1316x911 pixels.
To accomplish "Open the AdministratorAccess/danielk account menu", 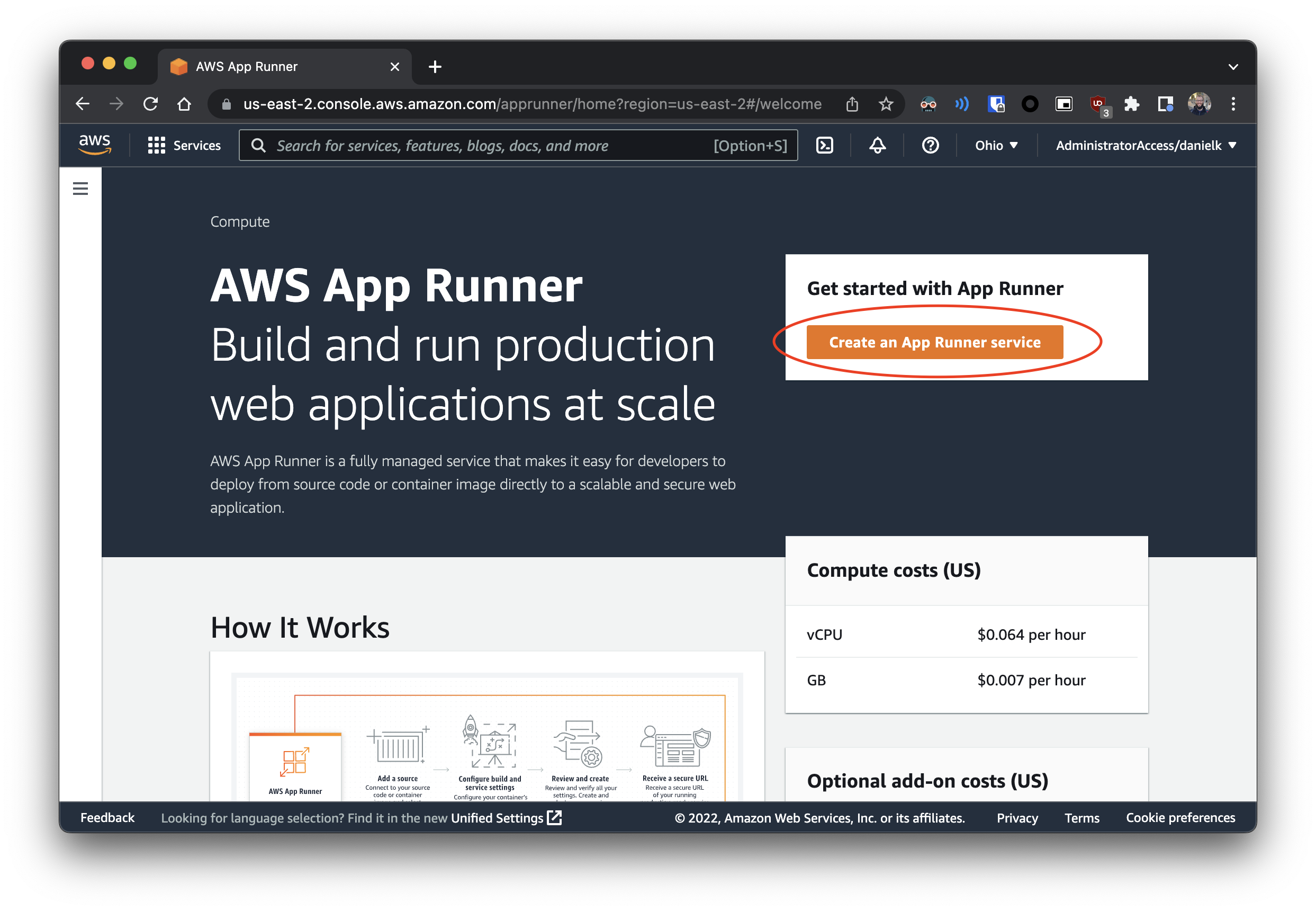I will click(1146, 146).
